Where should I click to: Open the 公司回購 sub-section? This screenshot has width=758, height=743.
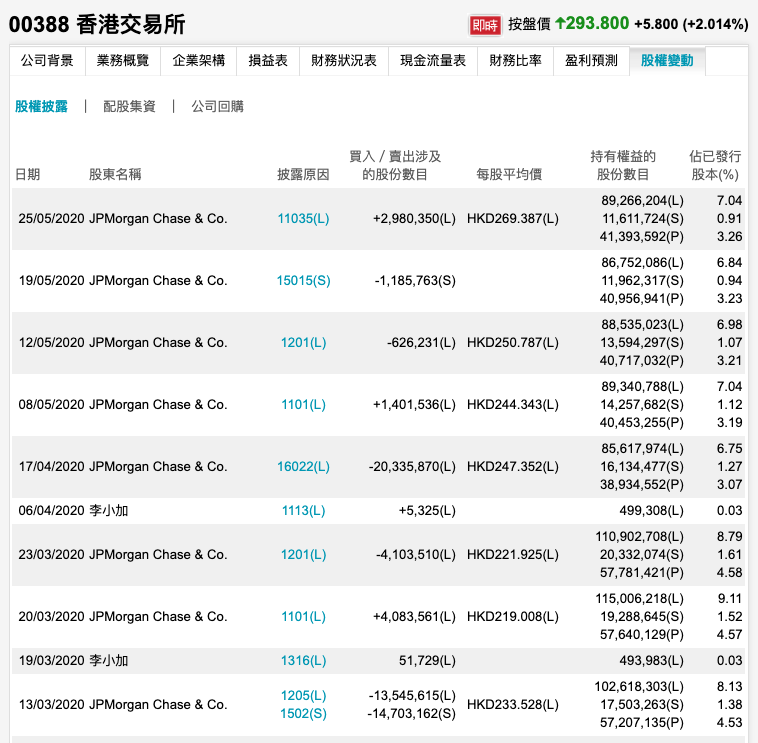click(218, 106)
